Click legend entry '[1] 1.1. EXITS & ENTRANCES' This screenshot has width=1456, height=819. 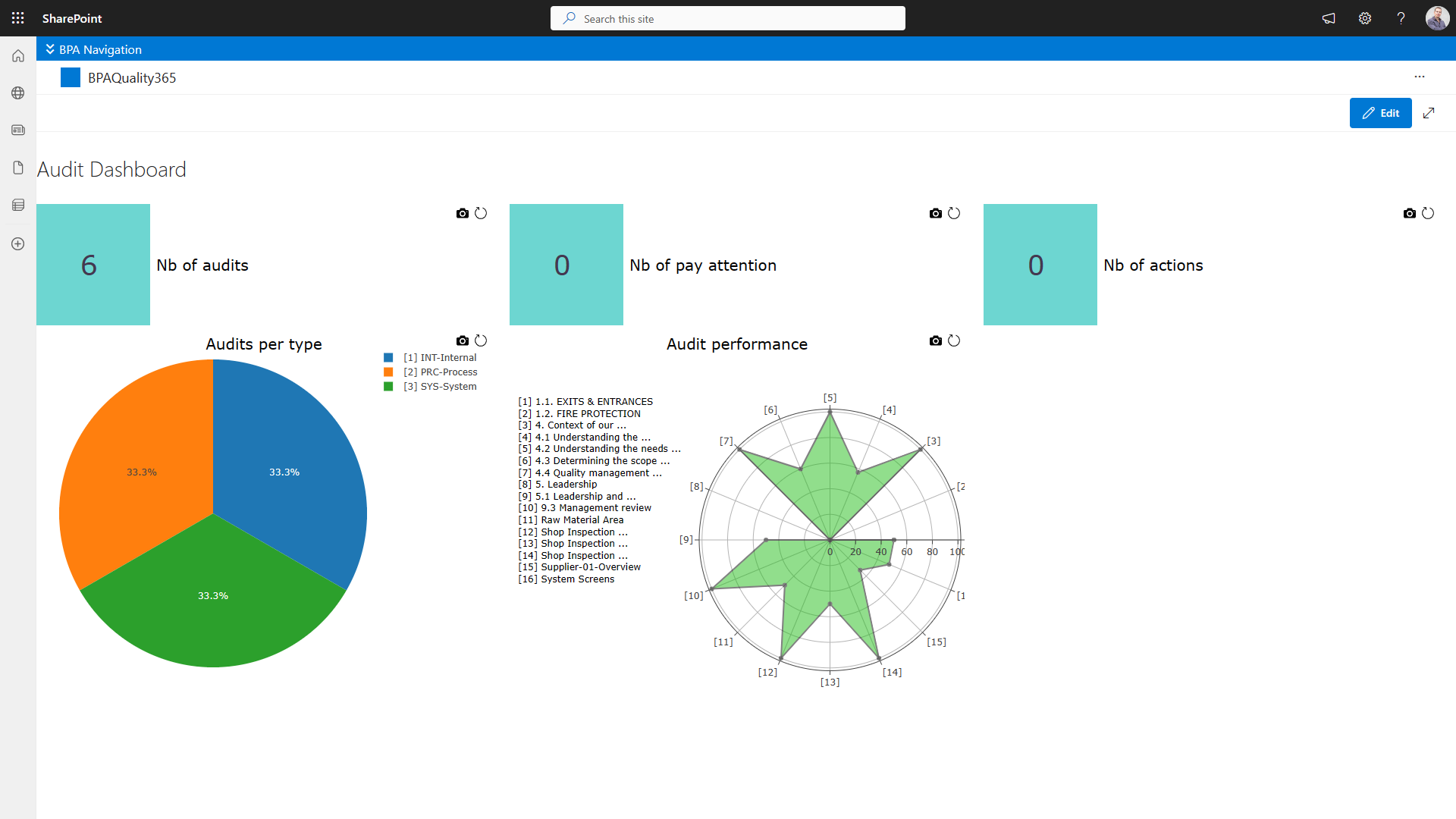585,402
